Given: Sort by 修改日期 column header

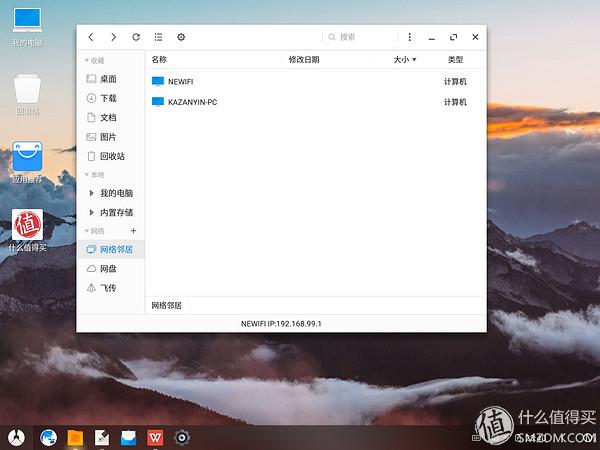Looking at the screenshot, I should coord(304,60).
